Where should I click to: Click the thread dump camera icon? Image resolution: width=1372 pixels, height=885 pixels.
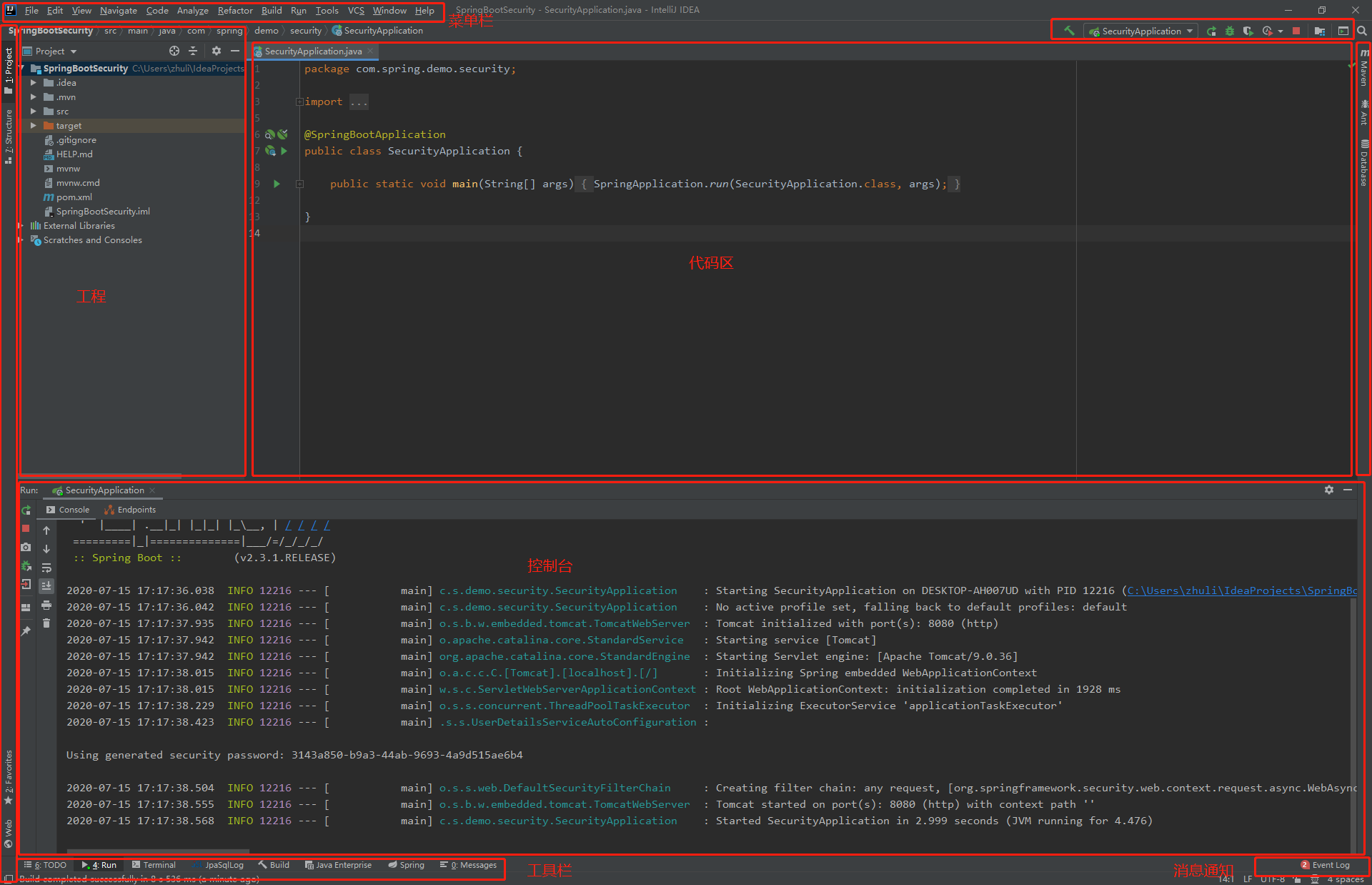26,547
